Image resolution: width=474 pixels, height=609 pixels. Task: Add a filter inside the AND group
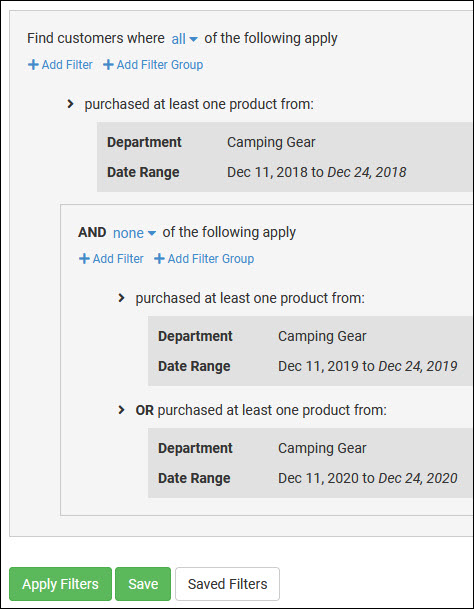tap(111, 259)
